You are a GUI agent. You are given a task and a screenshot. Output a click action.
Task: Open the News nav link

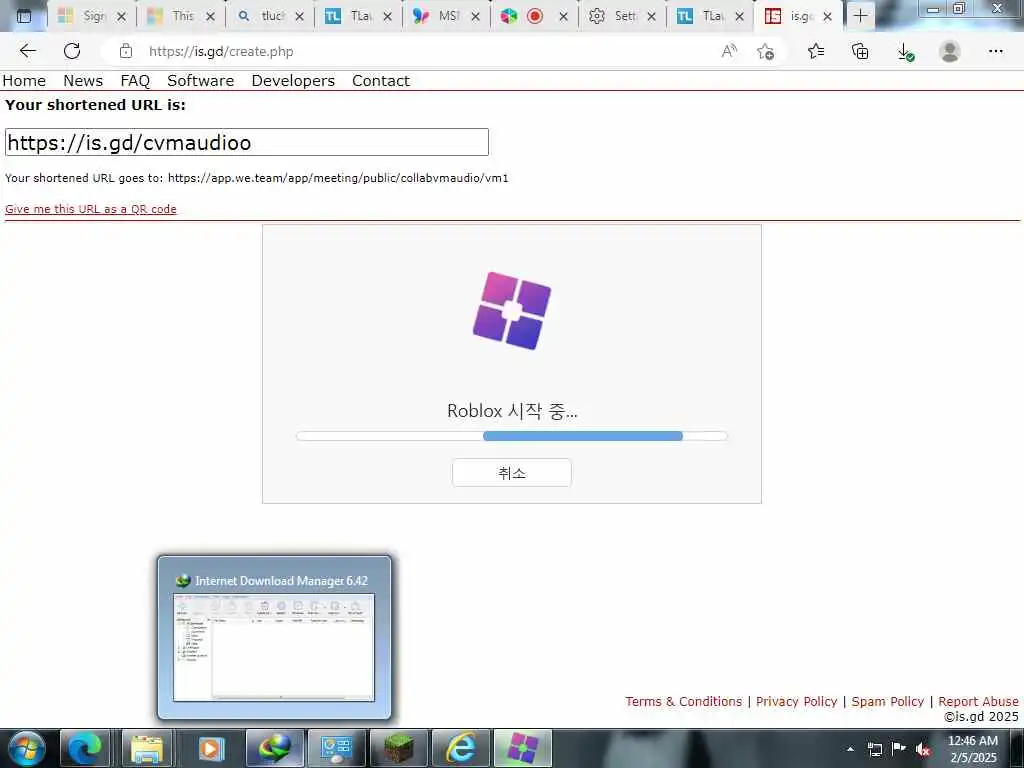click(83, 80)
